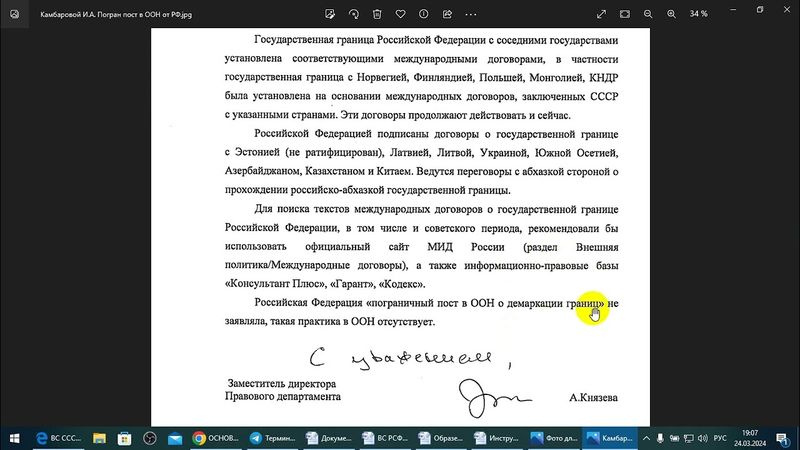This screenshot has height=450, width=800.
Task: Open File Explorer from the taskbar
Action: coord(99,438)
